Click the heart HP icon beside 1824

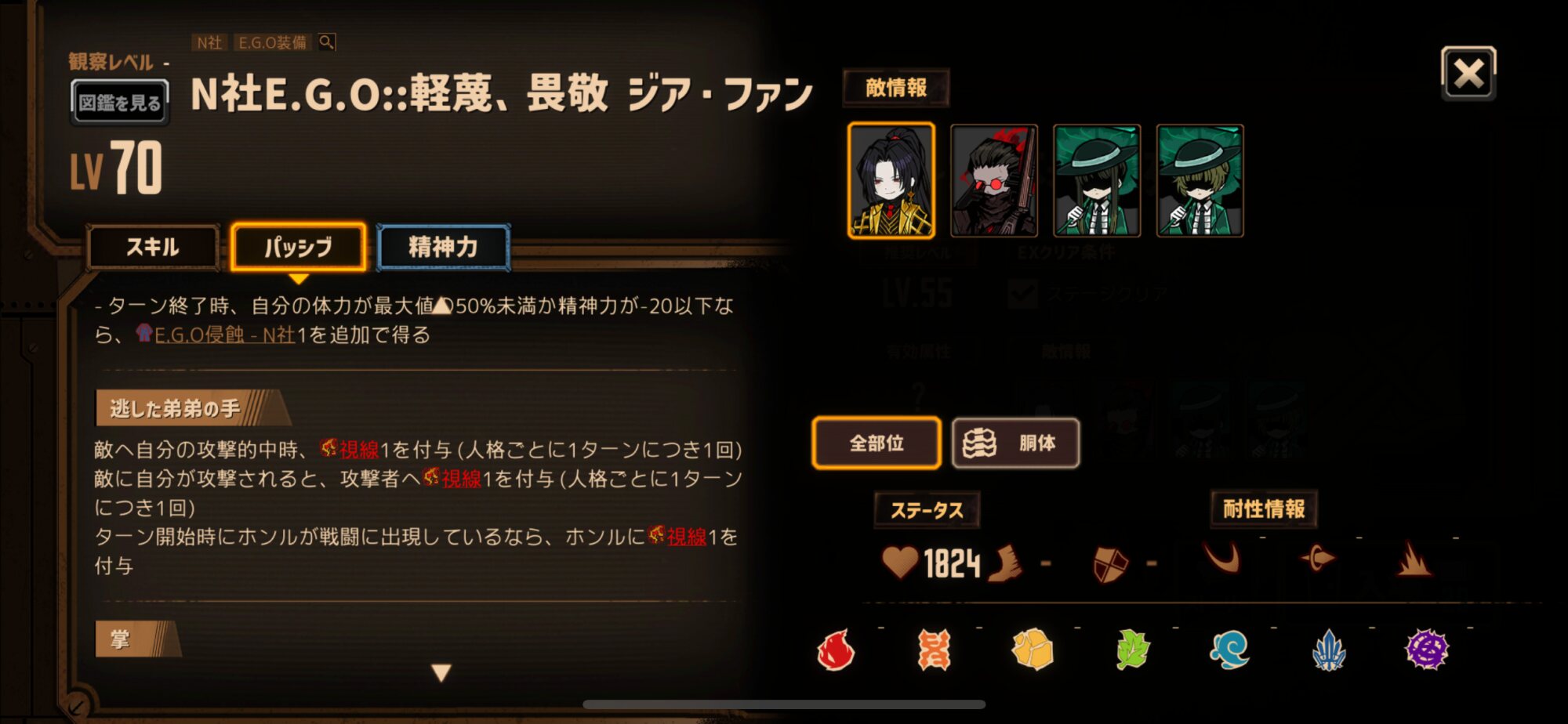coord(899,562)
